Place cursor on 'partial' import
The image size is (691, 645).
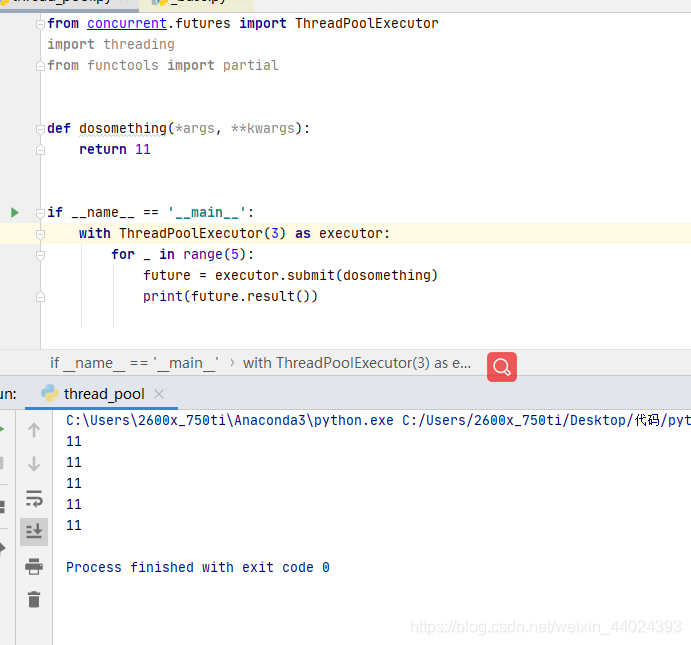tap(250, 65)
